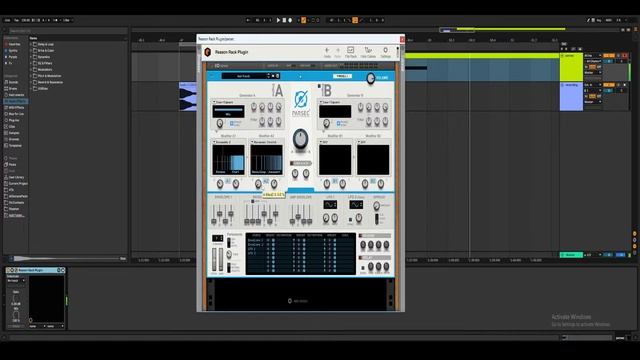Toggle Generator A keyboard track checkbox

231,123
